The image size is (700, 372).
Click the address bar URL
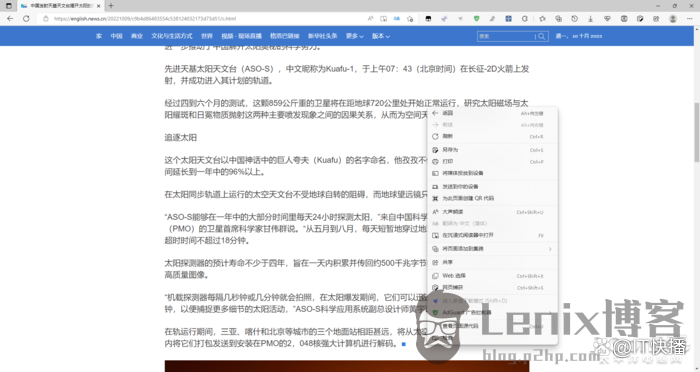coord(145,19)
